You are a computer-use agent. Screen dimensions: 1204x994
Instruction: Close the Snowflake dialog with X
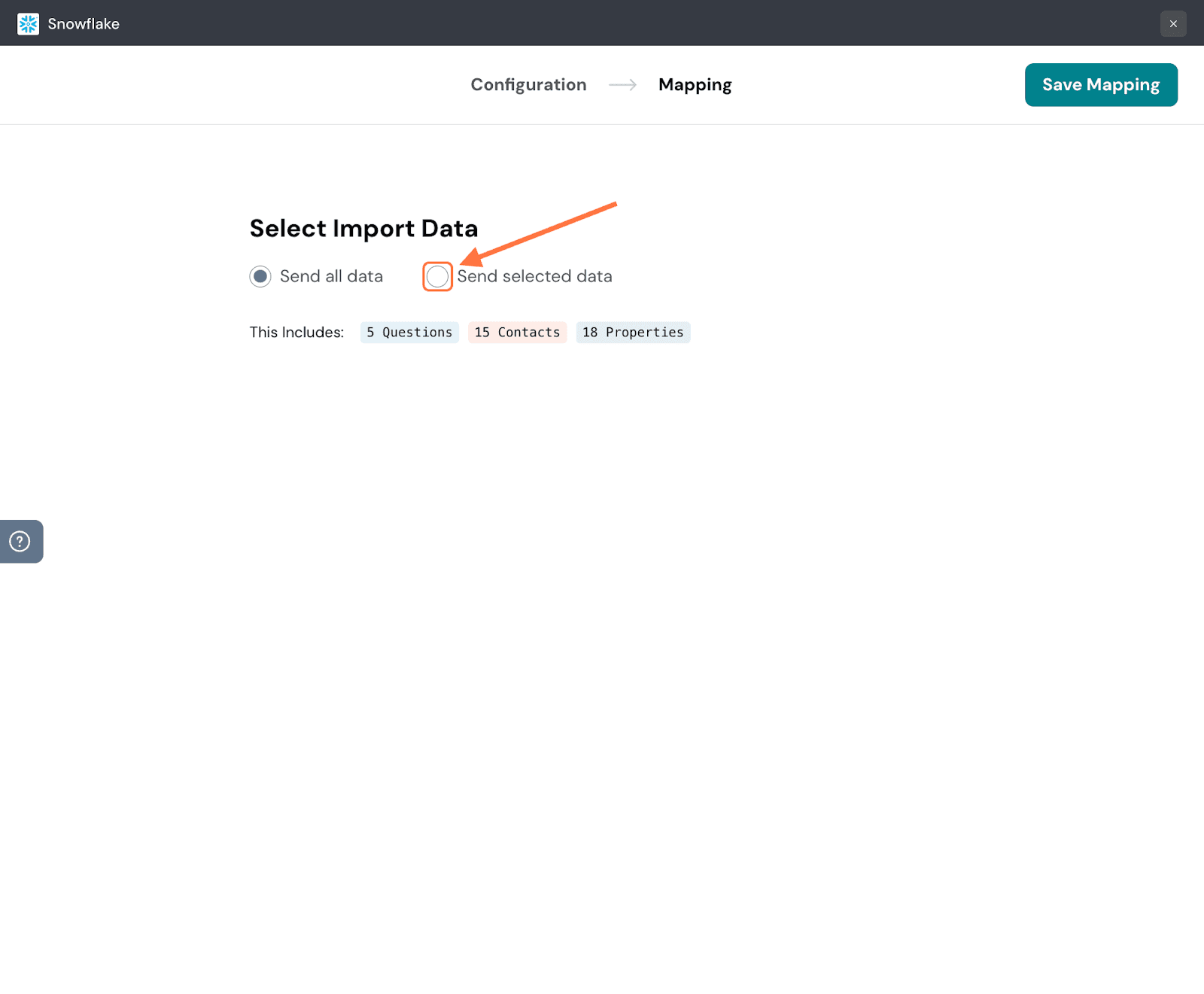[x=1172, y=24]
